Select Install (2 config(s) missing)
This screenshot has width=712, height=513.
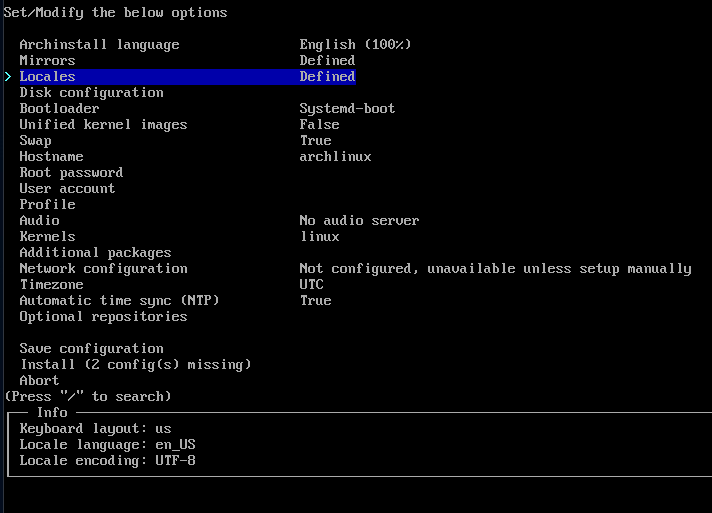[136, 365]
